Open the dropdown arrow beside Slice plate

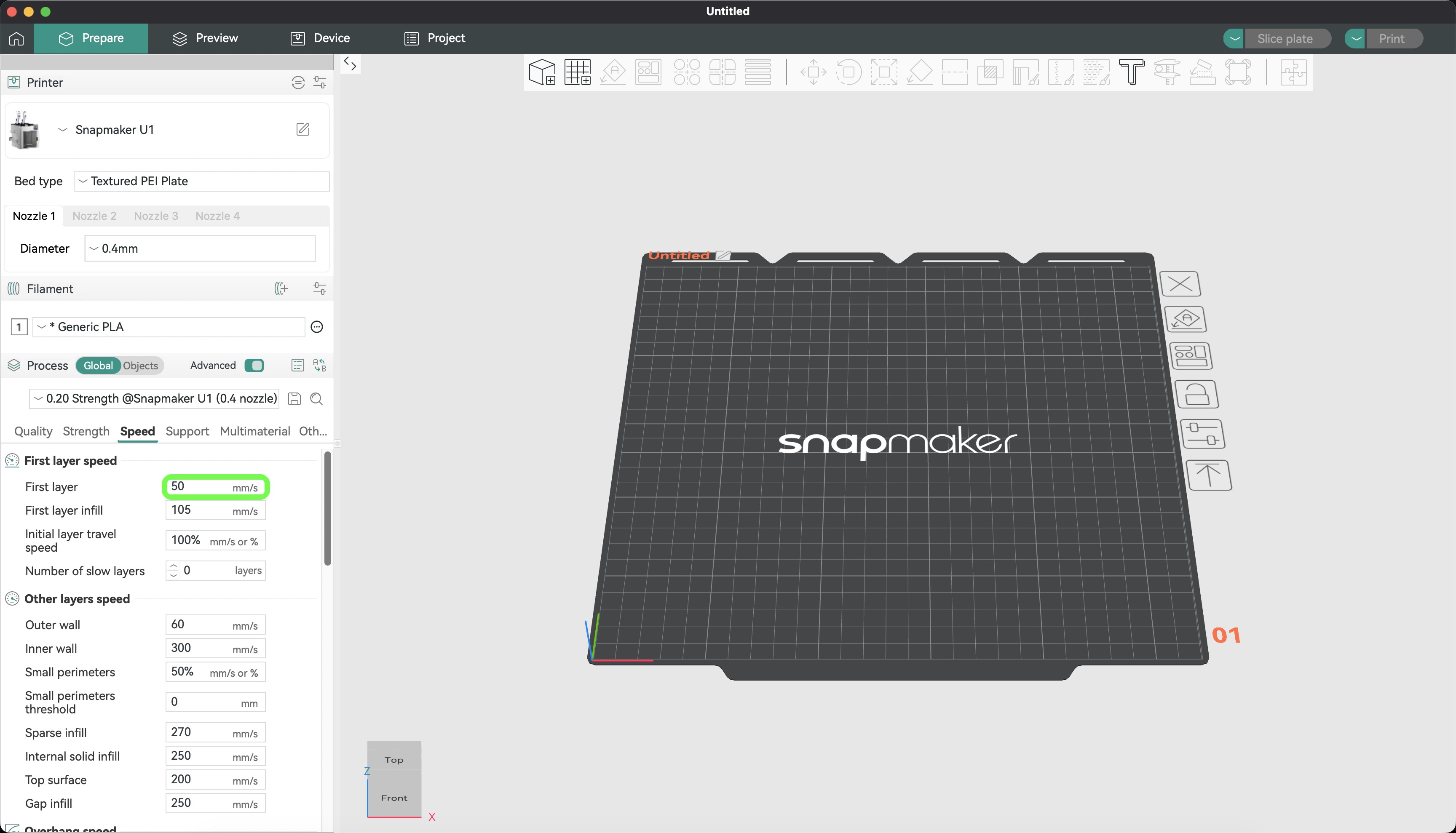pyautogui.click(x=1234, y=38)
